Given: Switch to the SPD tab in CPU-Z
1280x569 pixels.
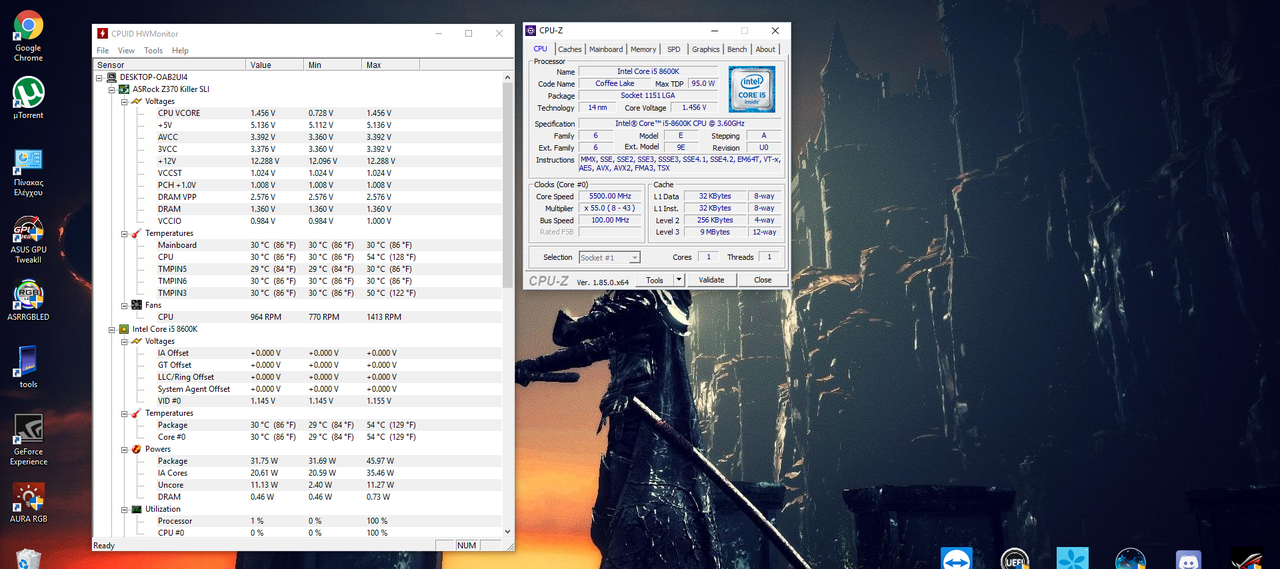Looking at the screenshot, I should coord(674,49).
